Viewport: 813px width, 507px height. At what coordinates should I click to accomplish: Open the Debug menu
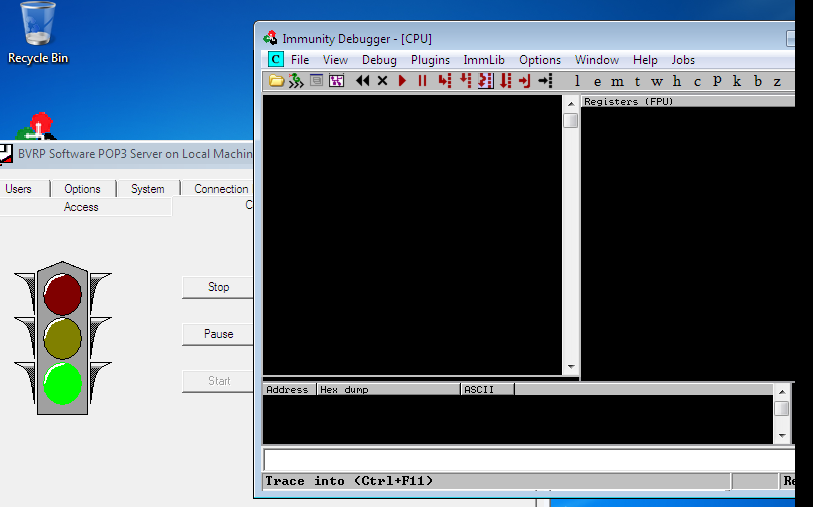coord(379,60)
